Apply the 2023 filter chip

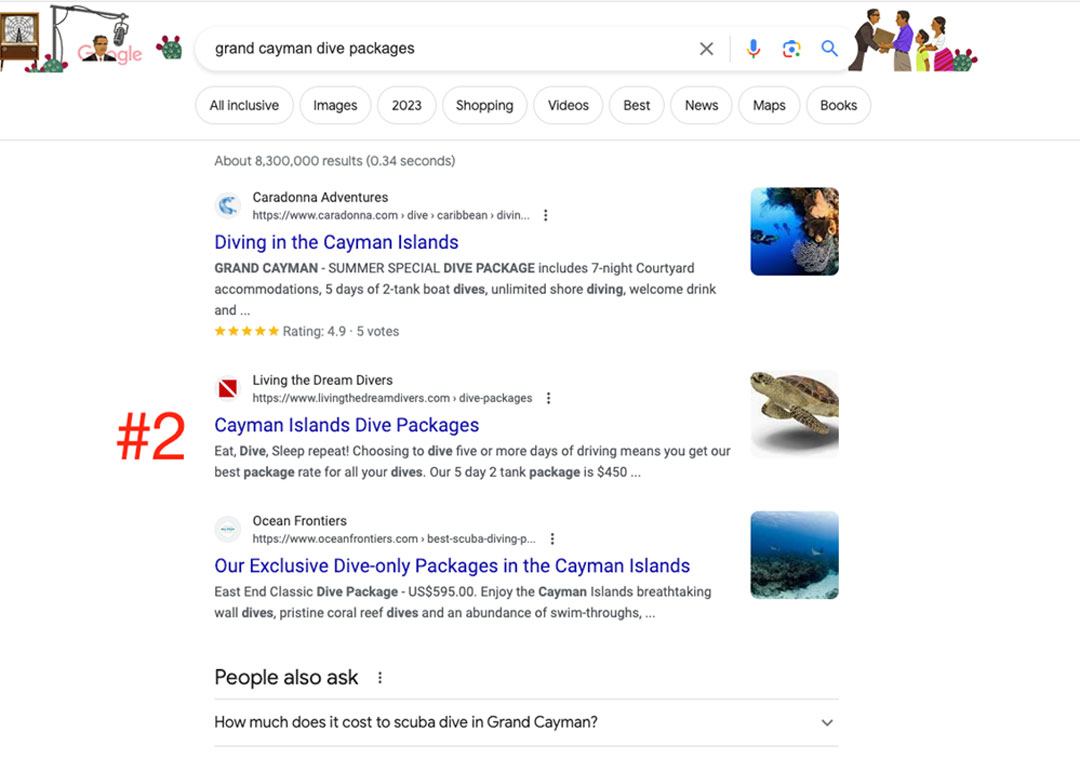[406, 105]
